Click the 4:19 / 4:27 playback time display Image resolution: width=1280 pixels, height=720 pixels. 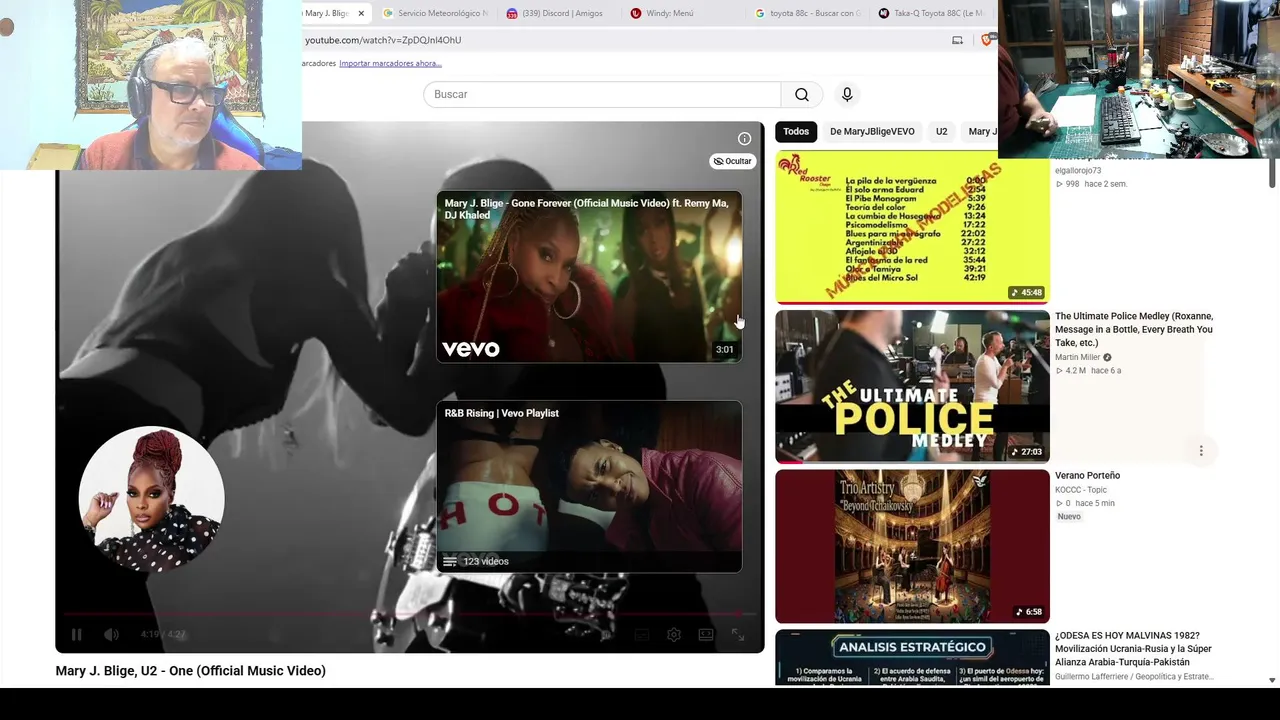click(x=163, y=634)
